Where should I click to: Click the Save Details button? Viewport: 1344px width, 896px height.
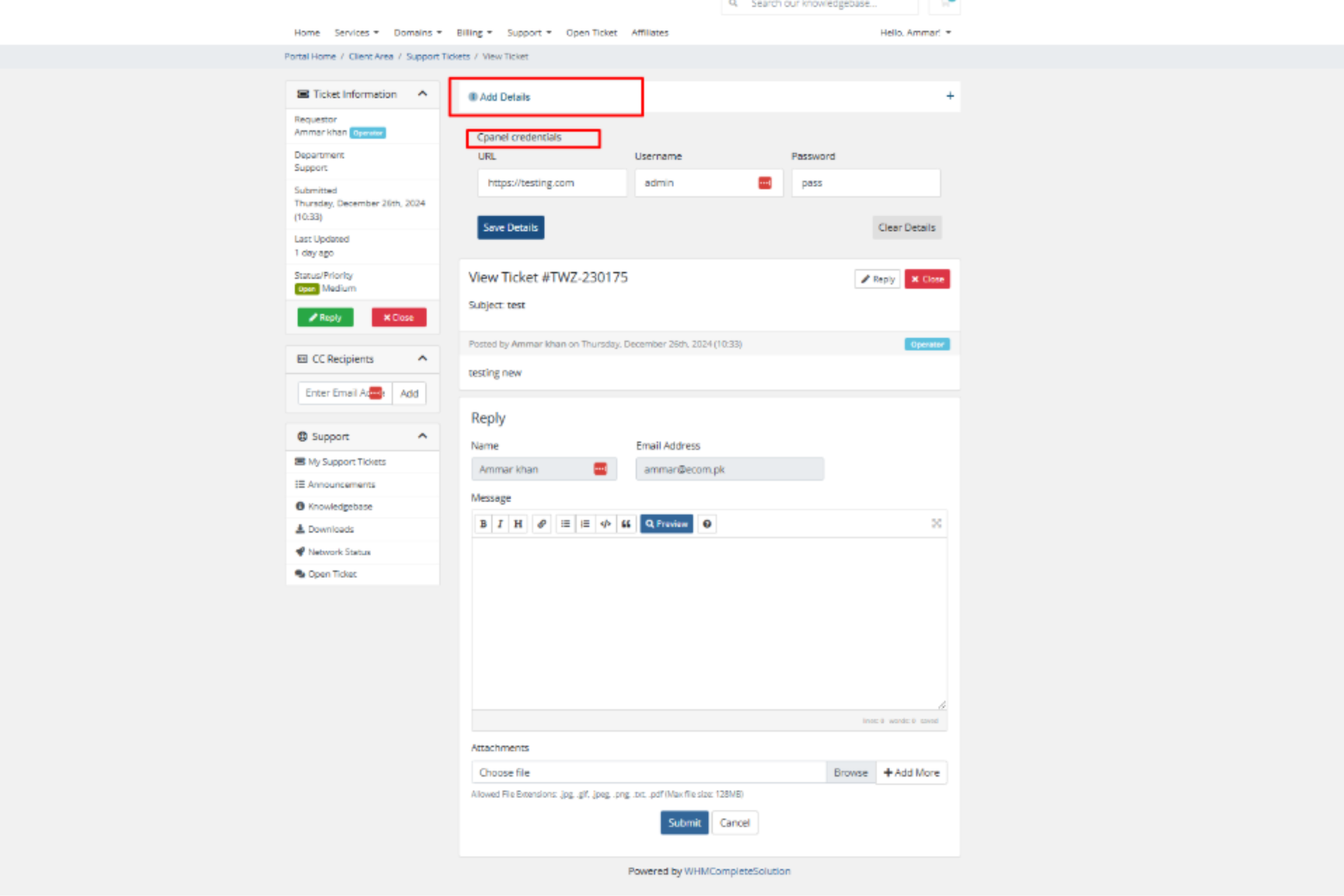510,228
